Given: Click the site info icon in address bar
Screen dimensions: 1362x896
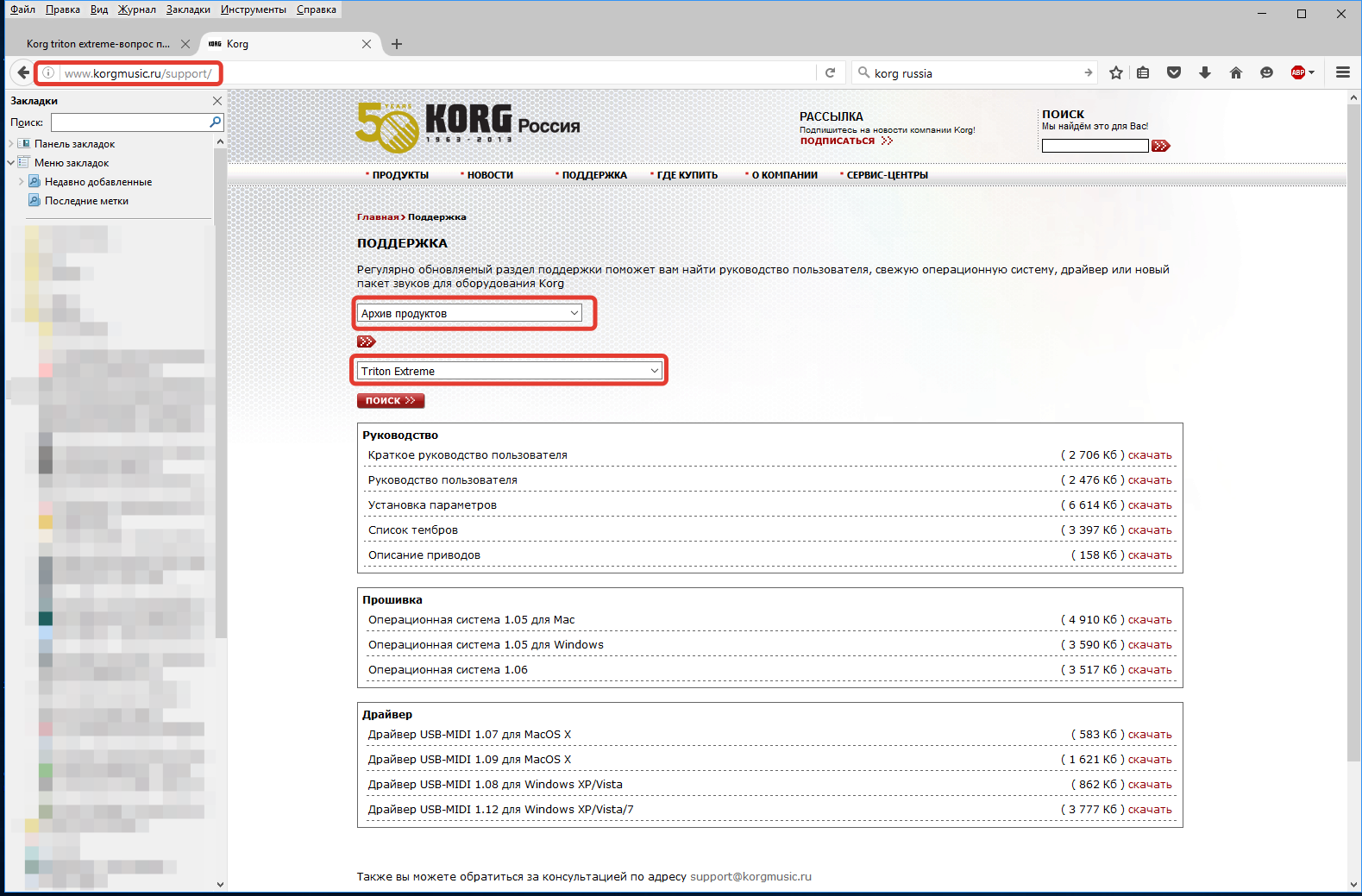Looking at the screenshot, I should pyautogui.click(x=48, y=73).
